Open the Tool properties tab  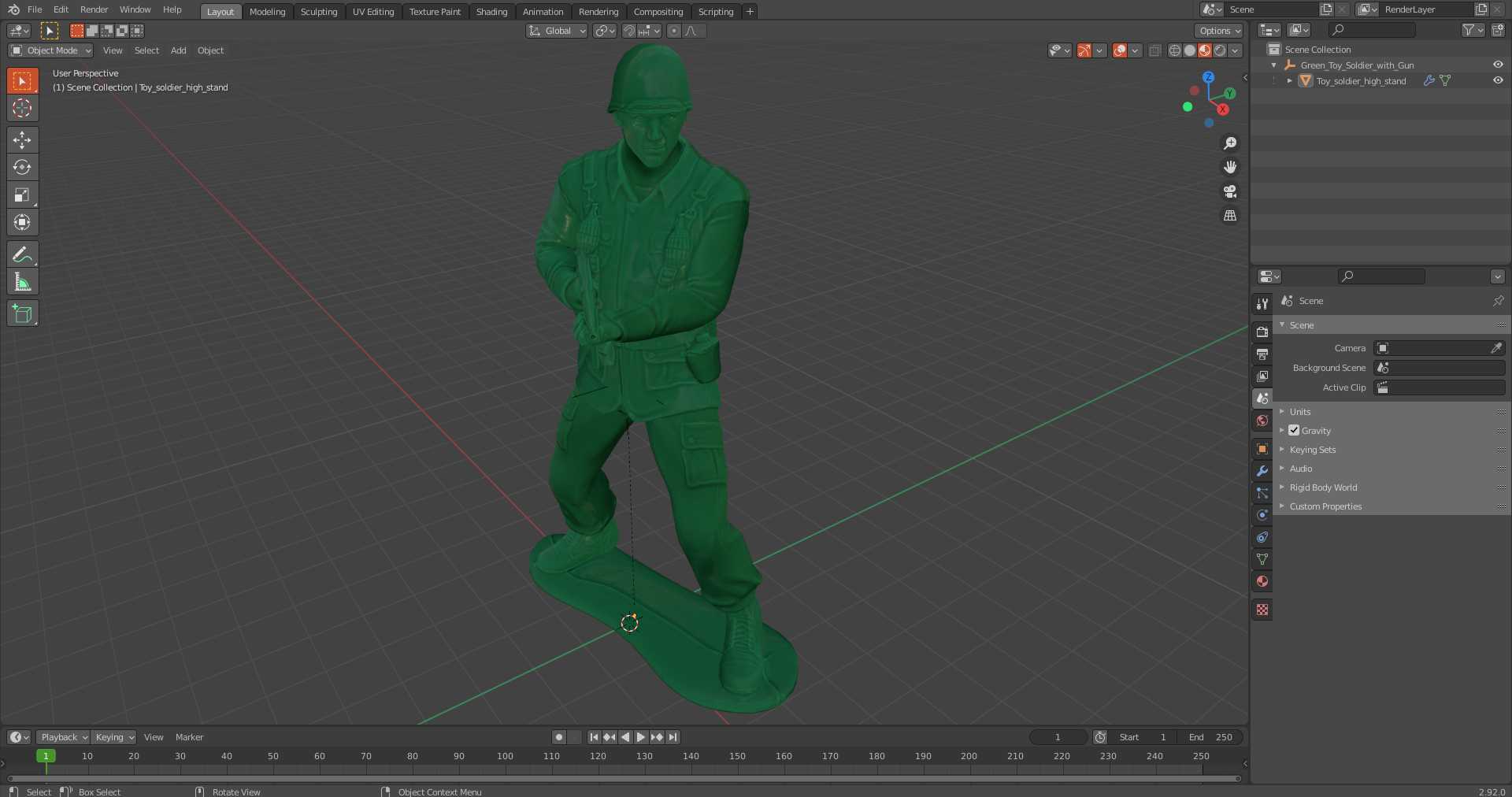(x=1262, y=303)
